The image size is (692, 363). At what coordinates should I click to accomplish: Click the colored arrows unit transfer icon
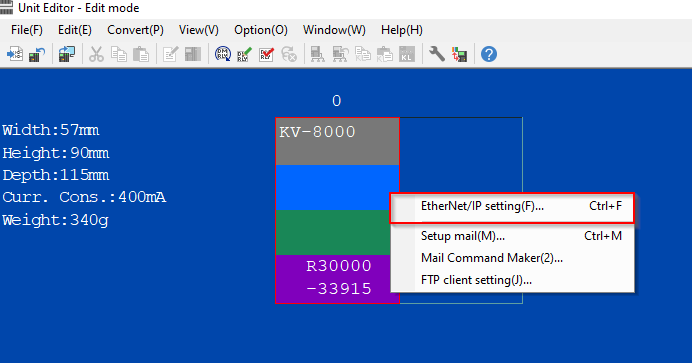(459, 55)
